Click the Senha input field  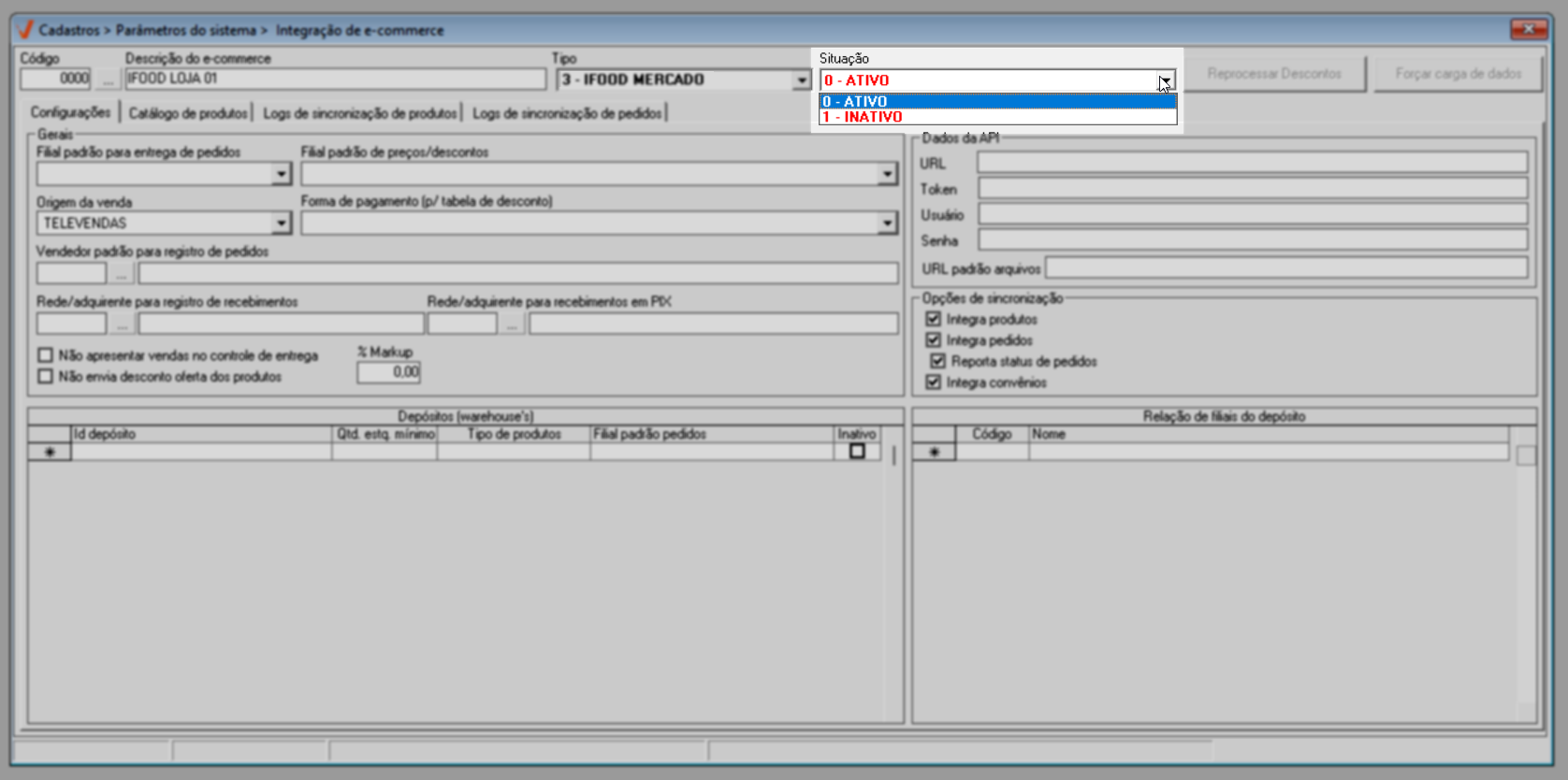tap(1252, 239)
